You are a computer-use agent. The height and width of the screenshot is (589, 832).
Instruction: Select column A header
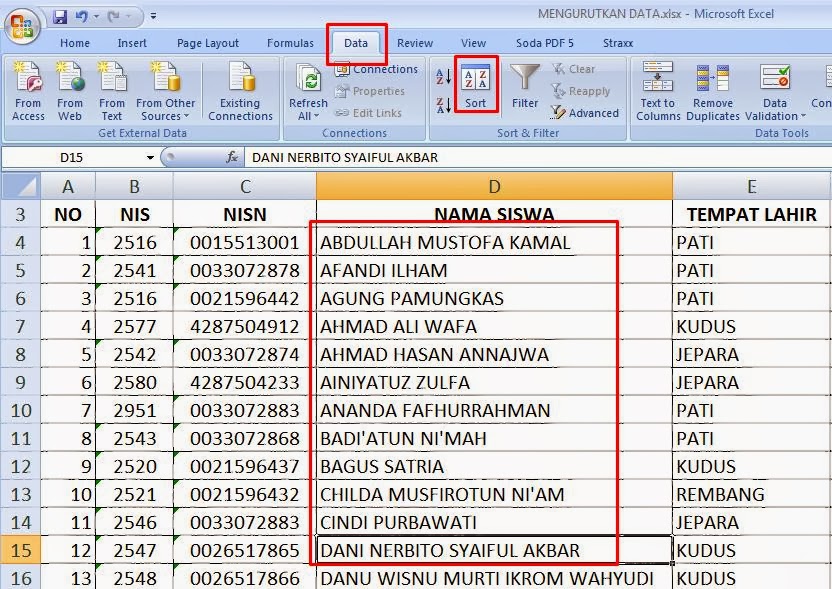click(68, 187)
